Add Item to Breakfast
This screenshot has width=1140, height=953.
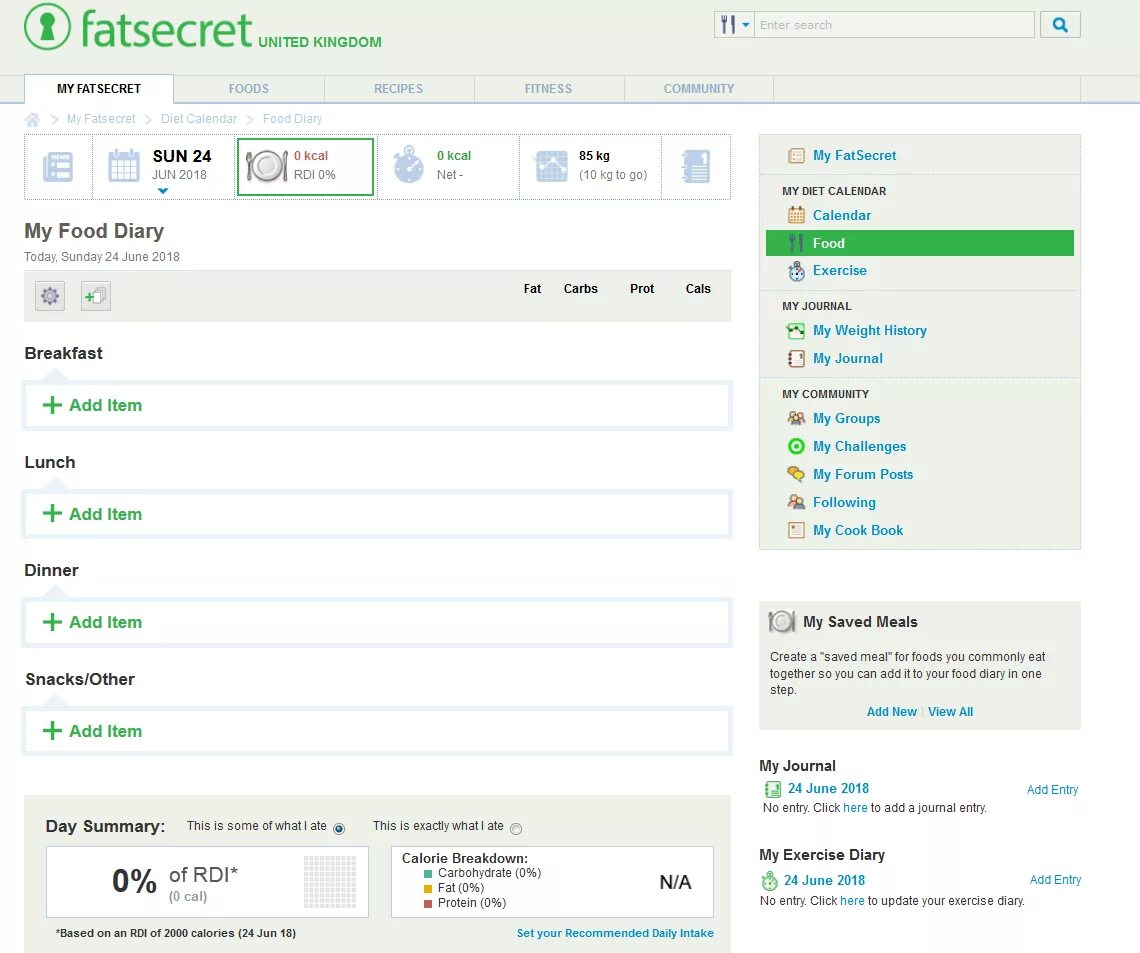tap(377, 406)
